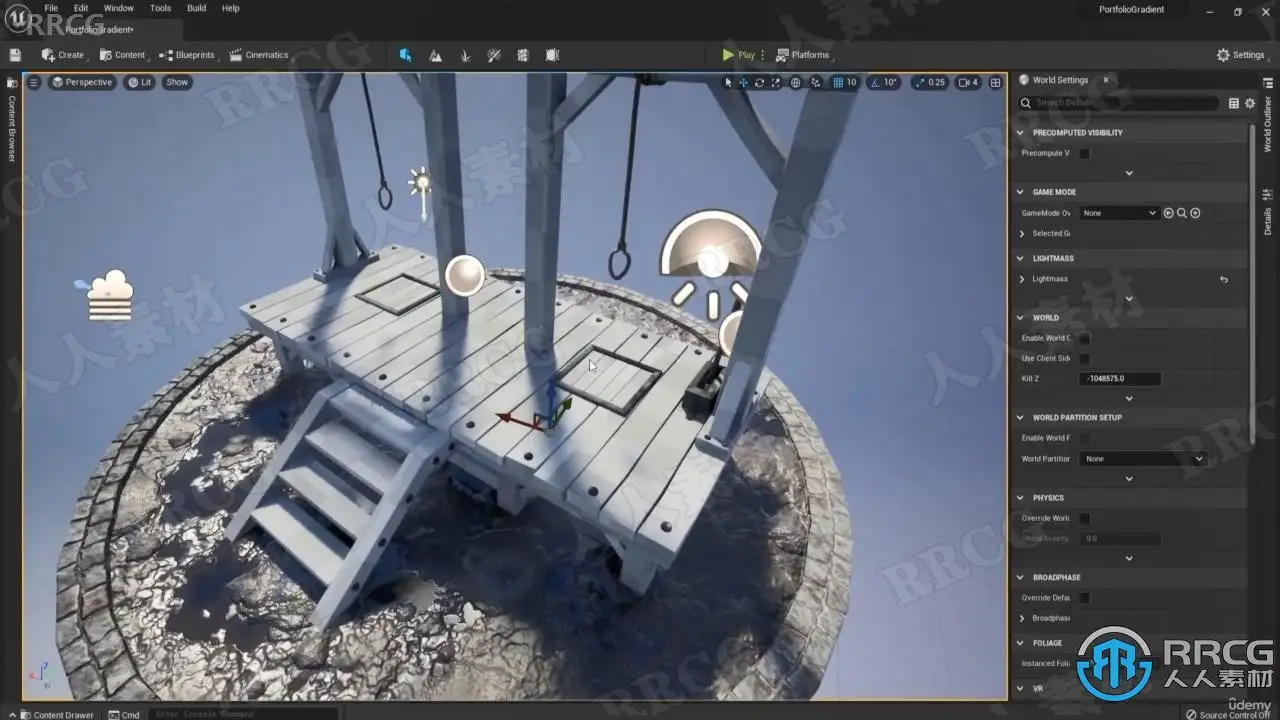Image resolution: width=1280 pixels, height=720 pixels.
Task: Reset Lightmass to default arrow
Action: pos(1224,279)
